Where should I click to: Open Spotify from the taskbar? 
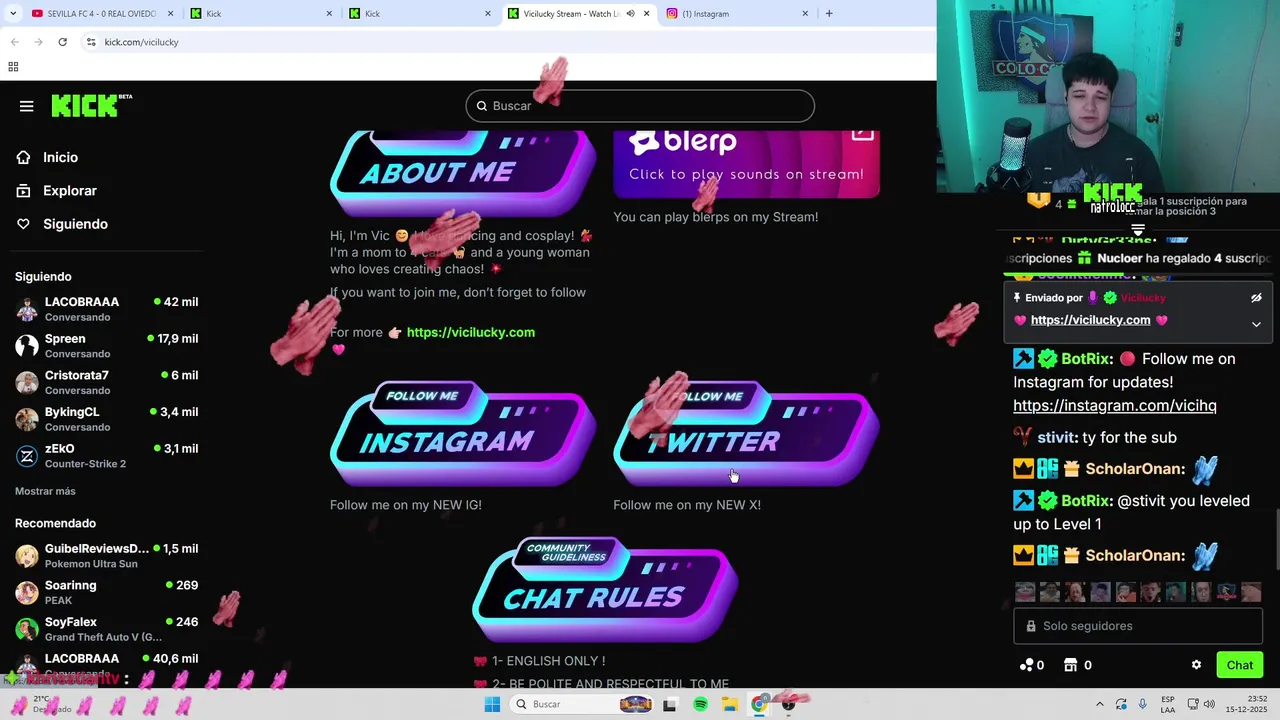click(700, 704)
